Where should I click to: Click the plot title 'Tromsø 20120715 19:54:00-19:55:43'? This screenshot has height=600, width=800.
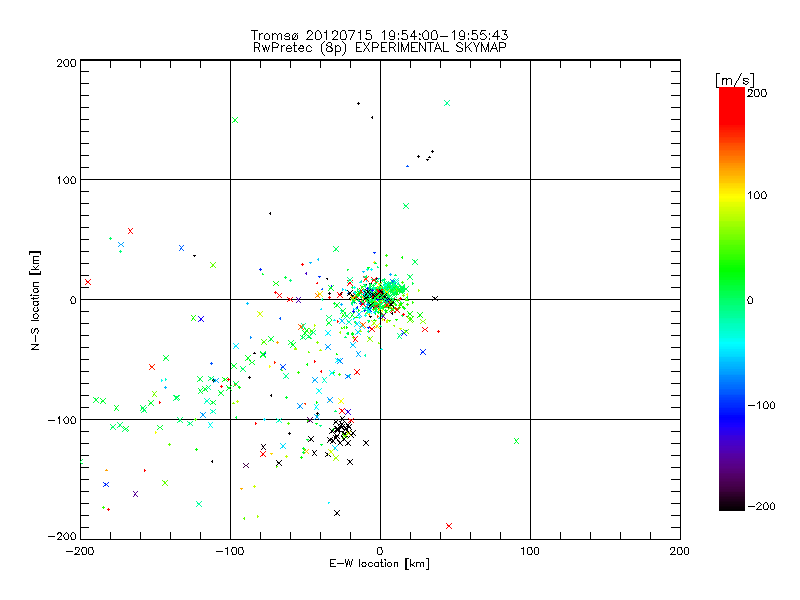(x=379, y=35)
